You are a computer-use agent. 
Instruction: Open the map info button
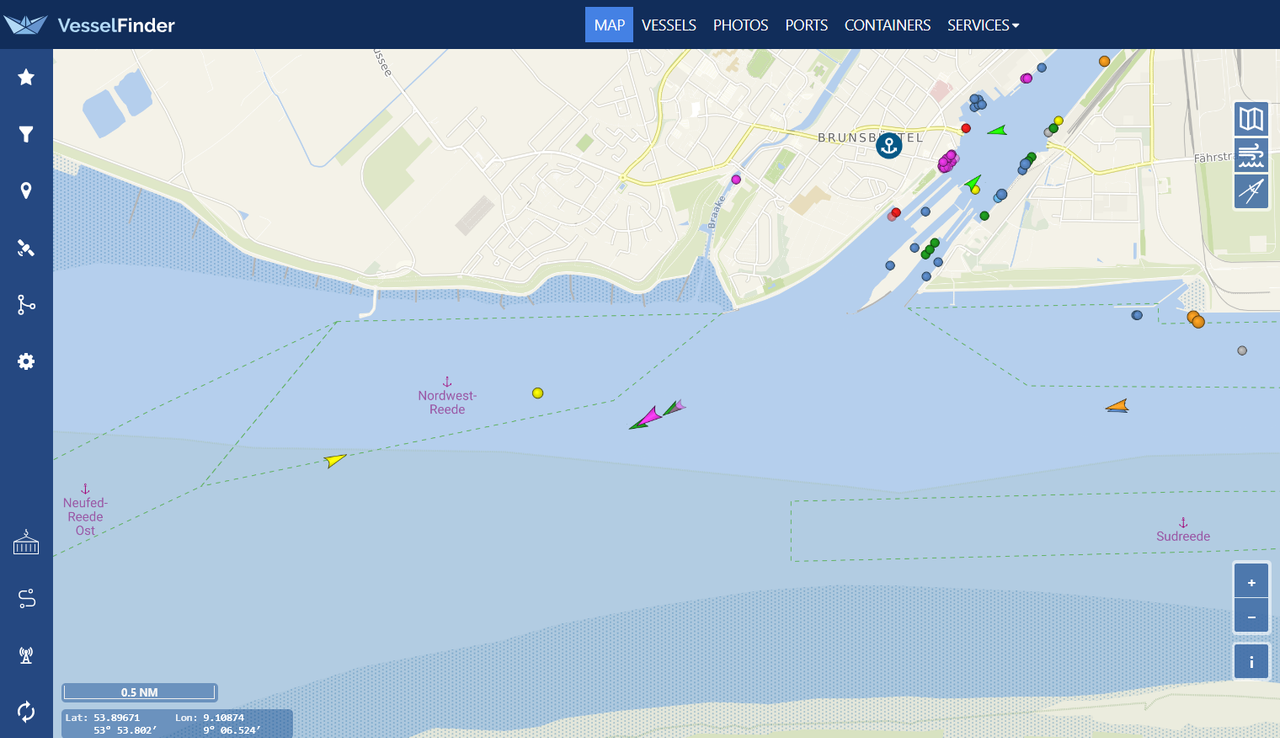pyautogui.click(x=1251, y=662)
